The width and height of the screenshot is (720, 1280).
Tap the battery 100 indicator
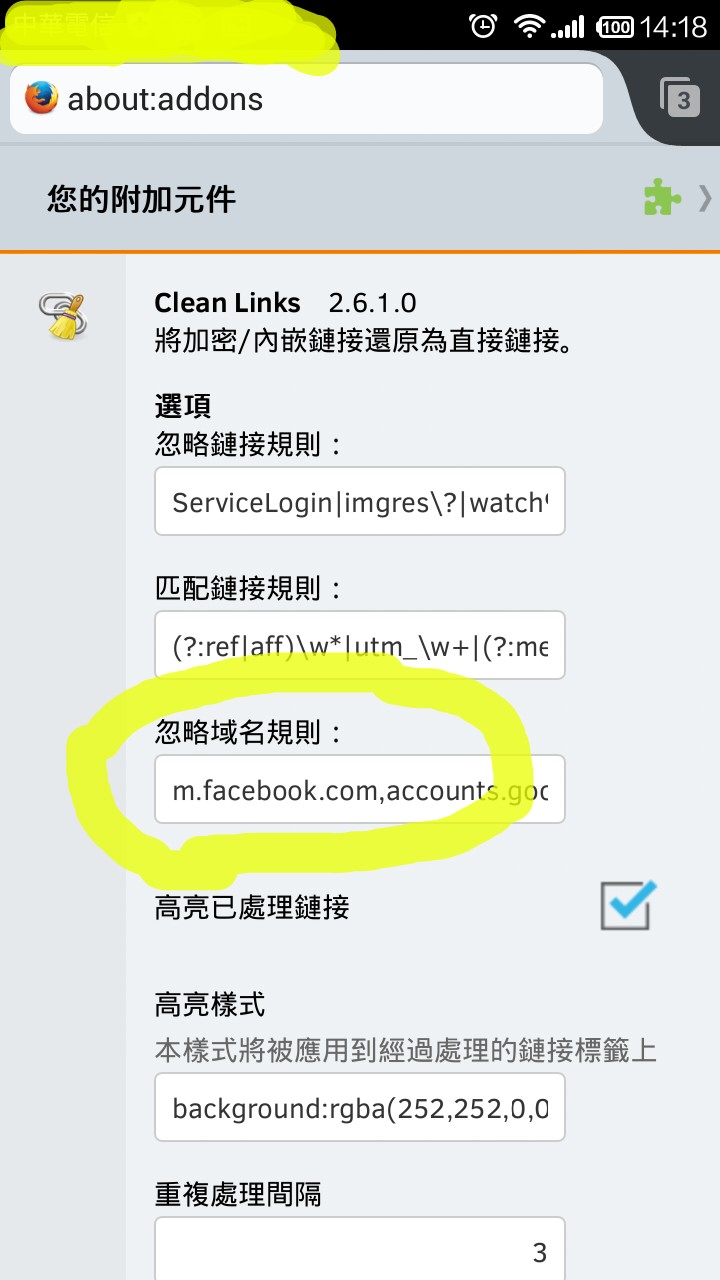[614, 27]
